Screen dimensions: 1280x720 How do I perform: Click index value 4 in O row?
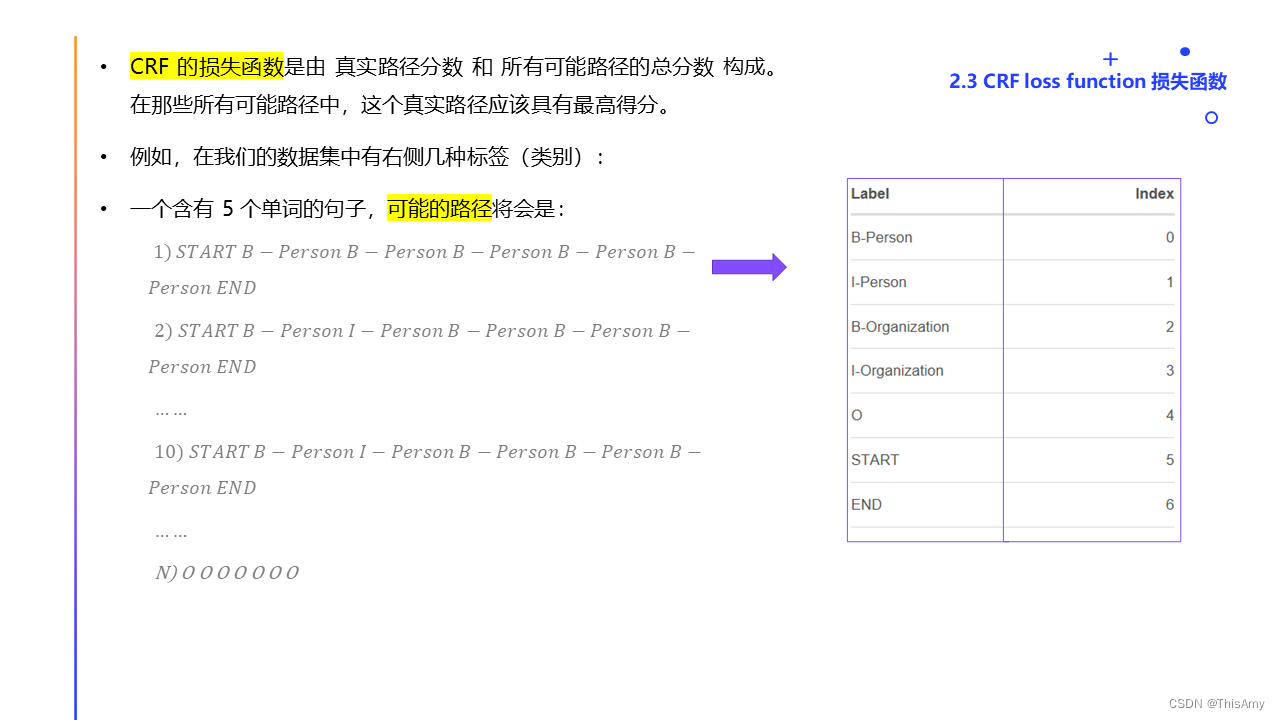tap(1170, 415)
